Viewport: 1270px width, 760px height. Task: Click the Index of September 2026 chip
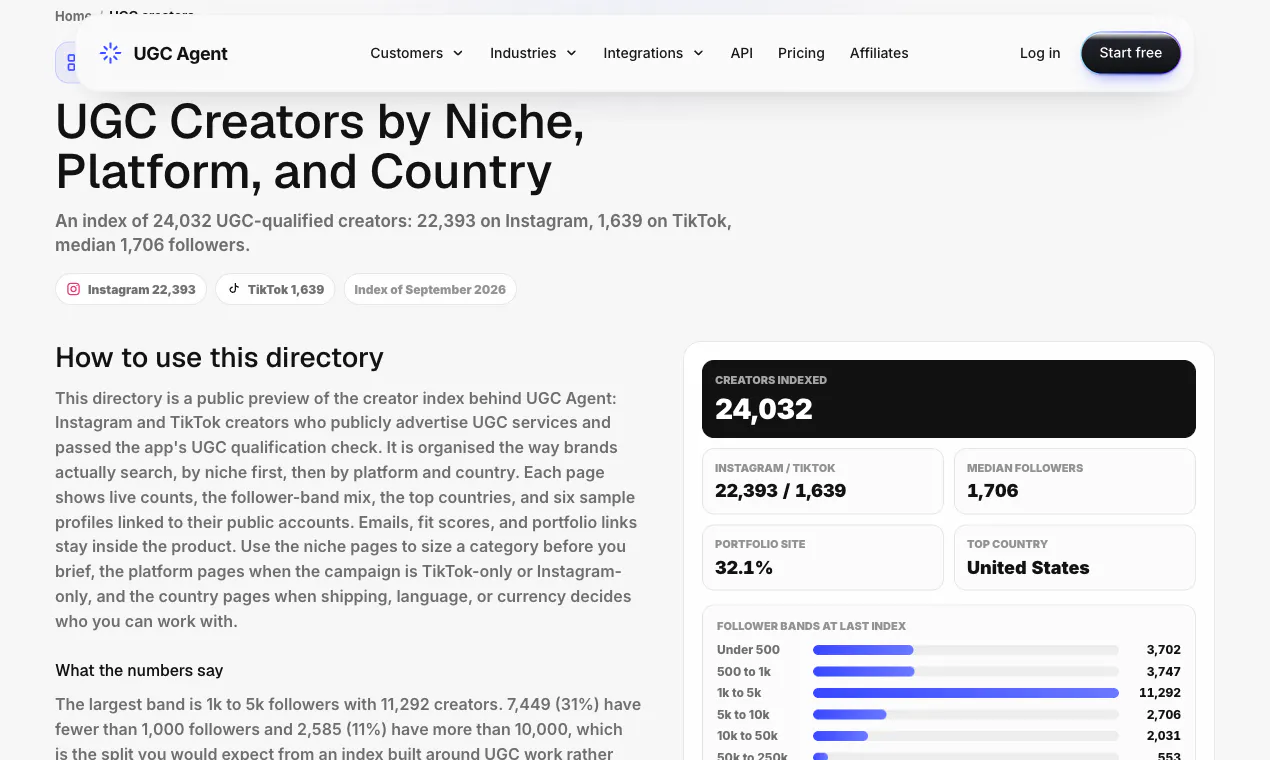click(430, 289)
